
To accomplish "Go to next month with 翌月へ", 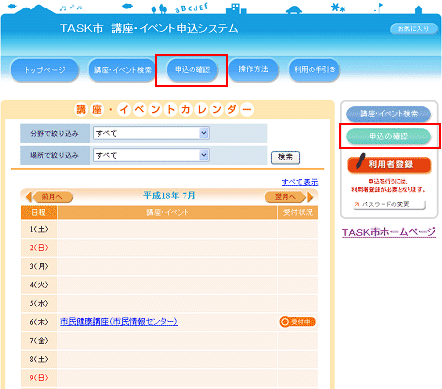I will [x=285, y=197].
